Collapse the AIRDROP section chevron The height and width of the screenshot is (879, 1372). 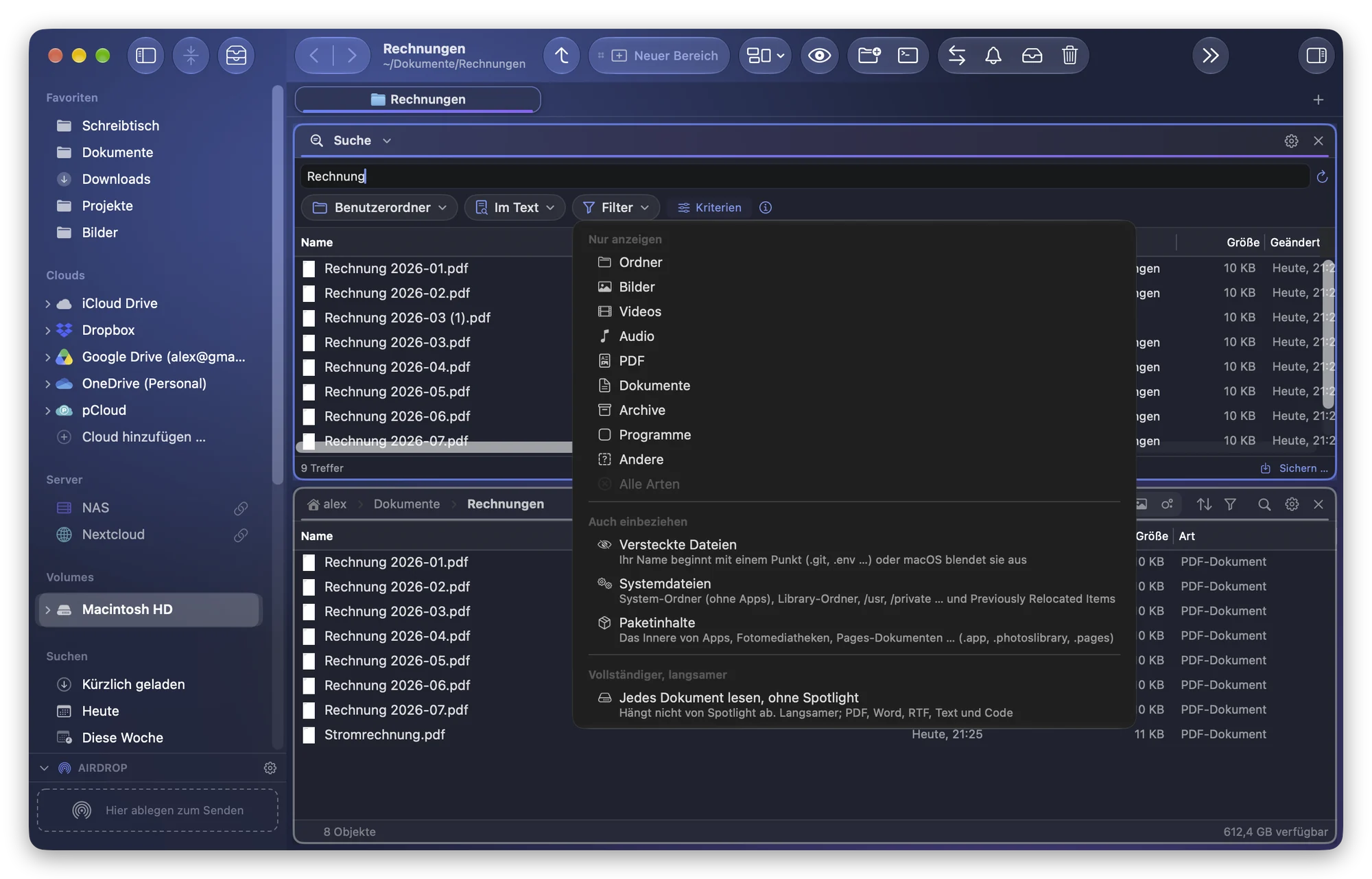point(44,768)
